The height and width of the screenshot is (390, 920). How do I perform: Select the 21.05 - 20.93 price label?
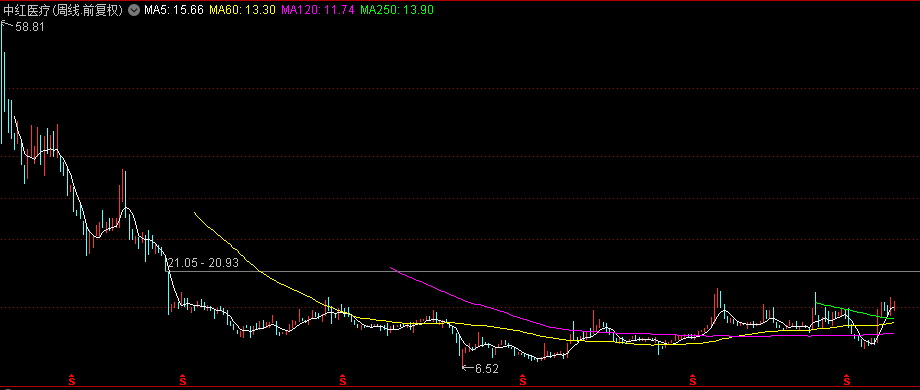(203, 263)
